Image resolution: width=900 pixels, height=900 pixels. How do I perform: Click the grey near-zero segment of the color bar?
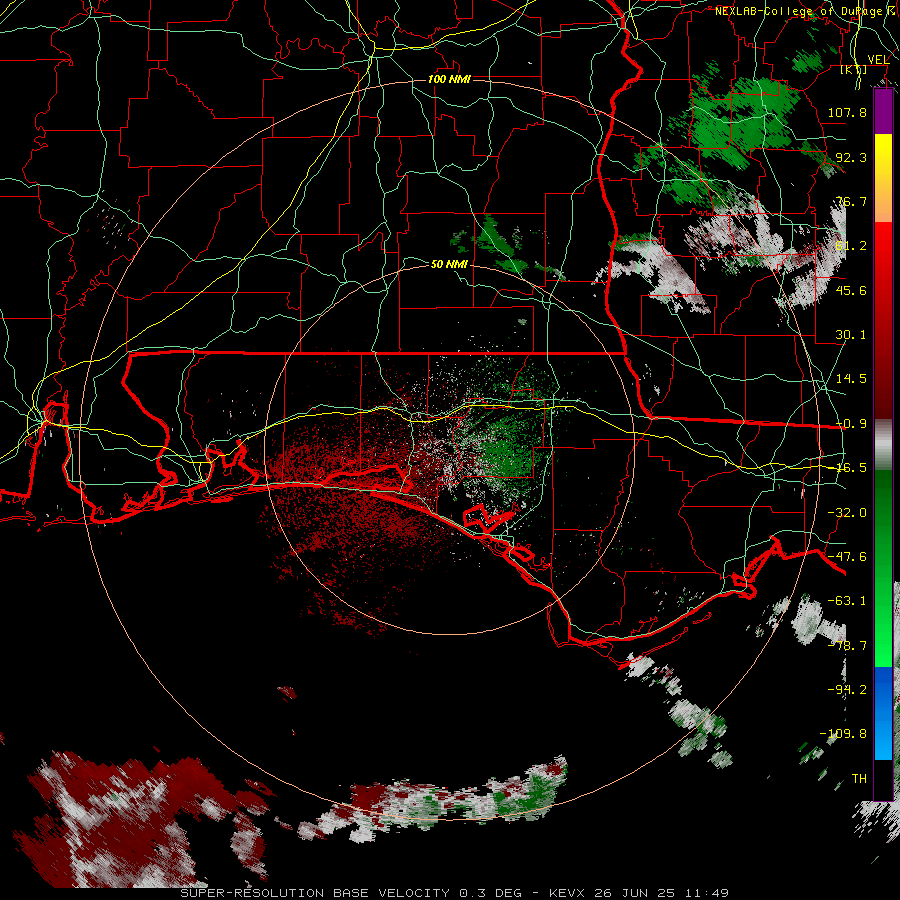pos(883,444)
